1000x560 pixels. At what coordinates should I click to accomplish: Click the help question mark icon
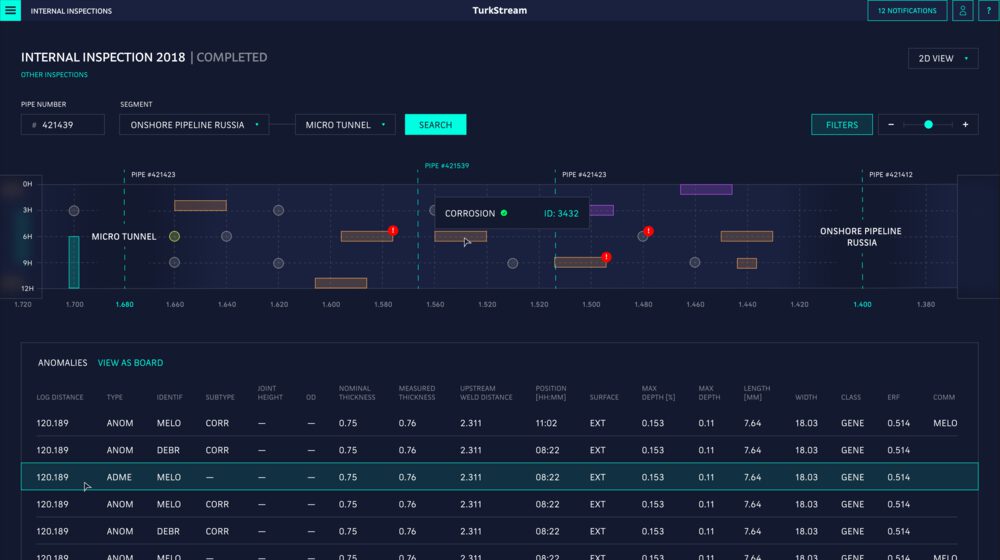(988, 11)
